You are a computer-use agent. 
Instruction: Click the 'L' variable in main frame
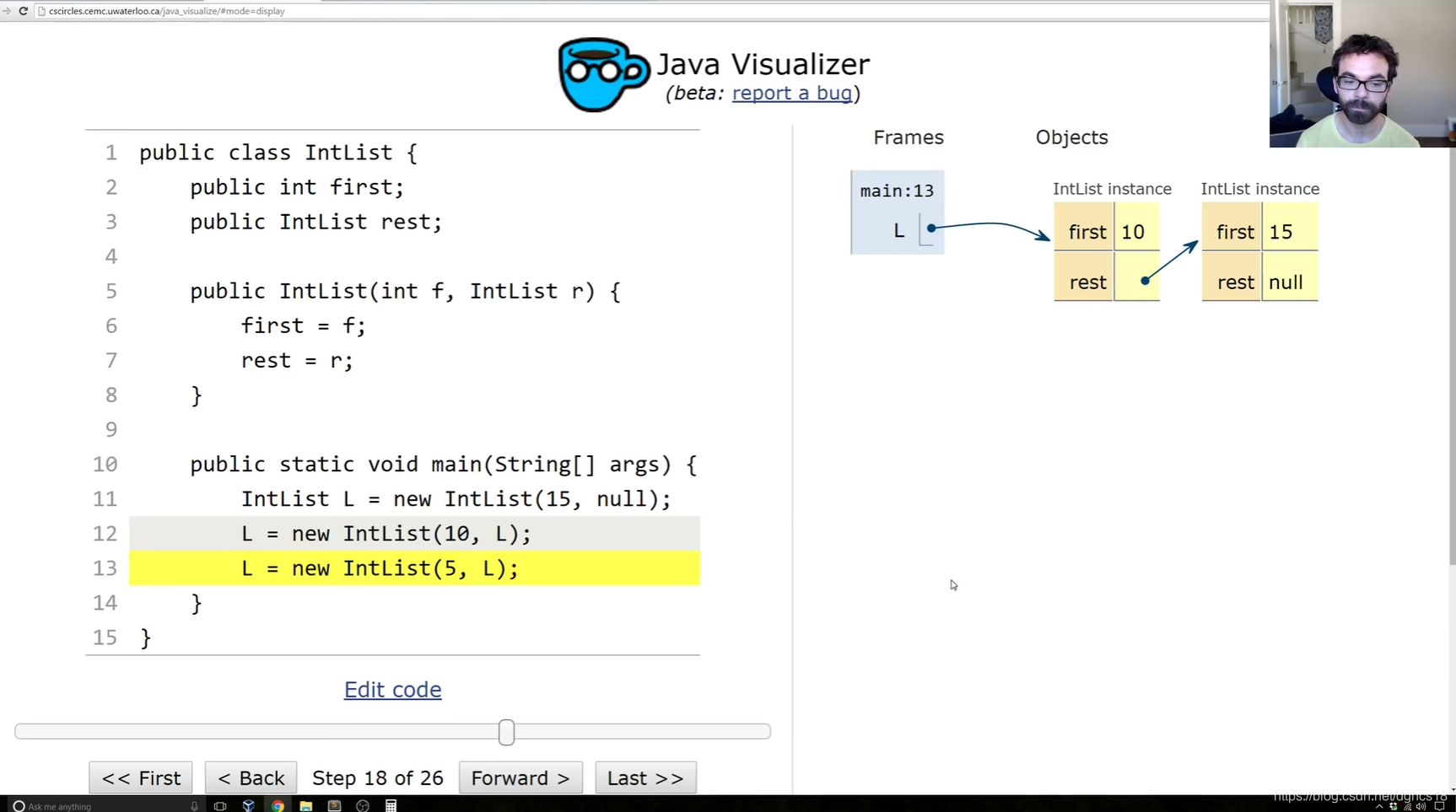pyautogui.click(x=898, y=230)
